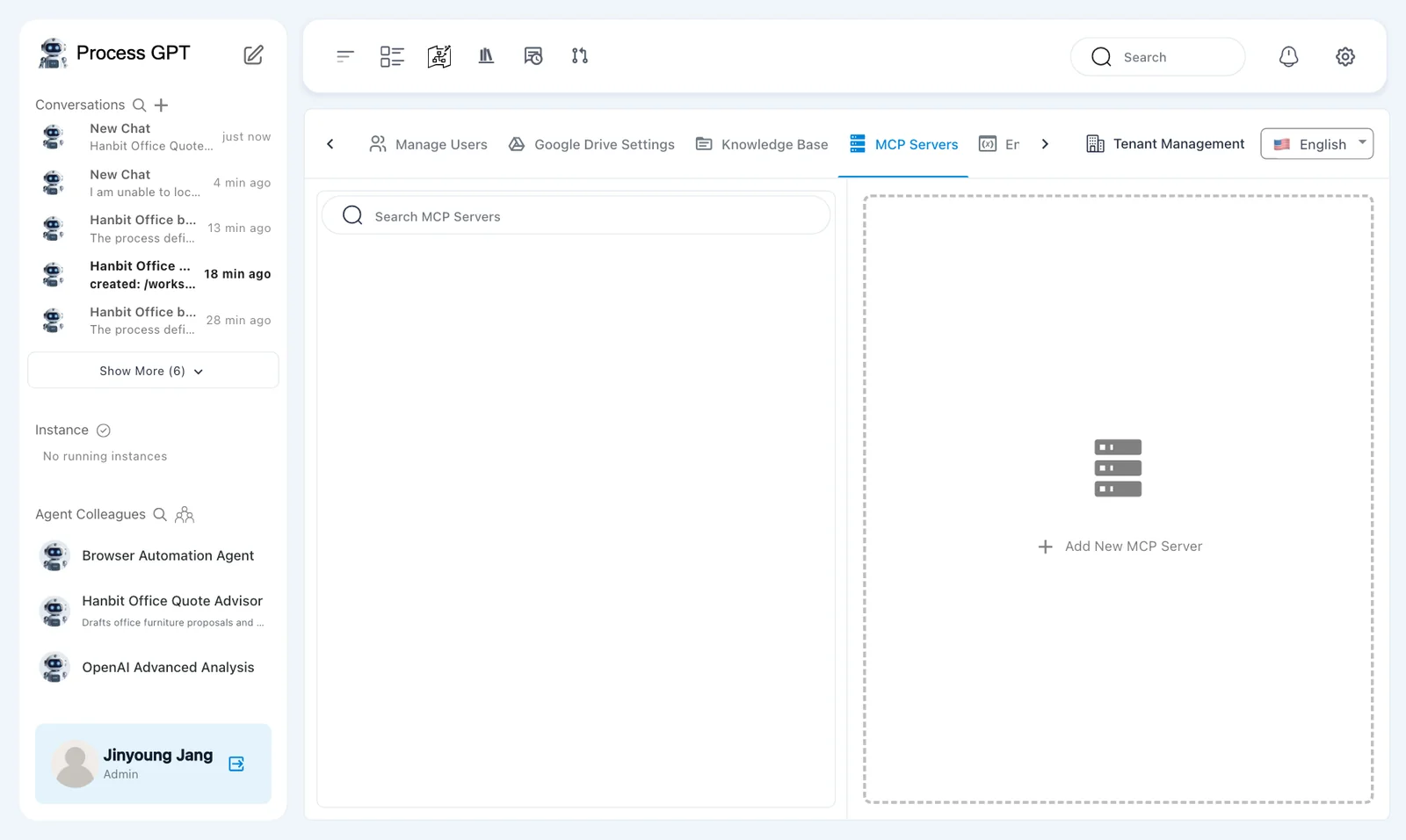Open the notifications bell
1406x840 pixels.
pos(1288,57)
